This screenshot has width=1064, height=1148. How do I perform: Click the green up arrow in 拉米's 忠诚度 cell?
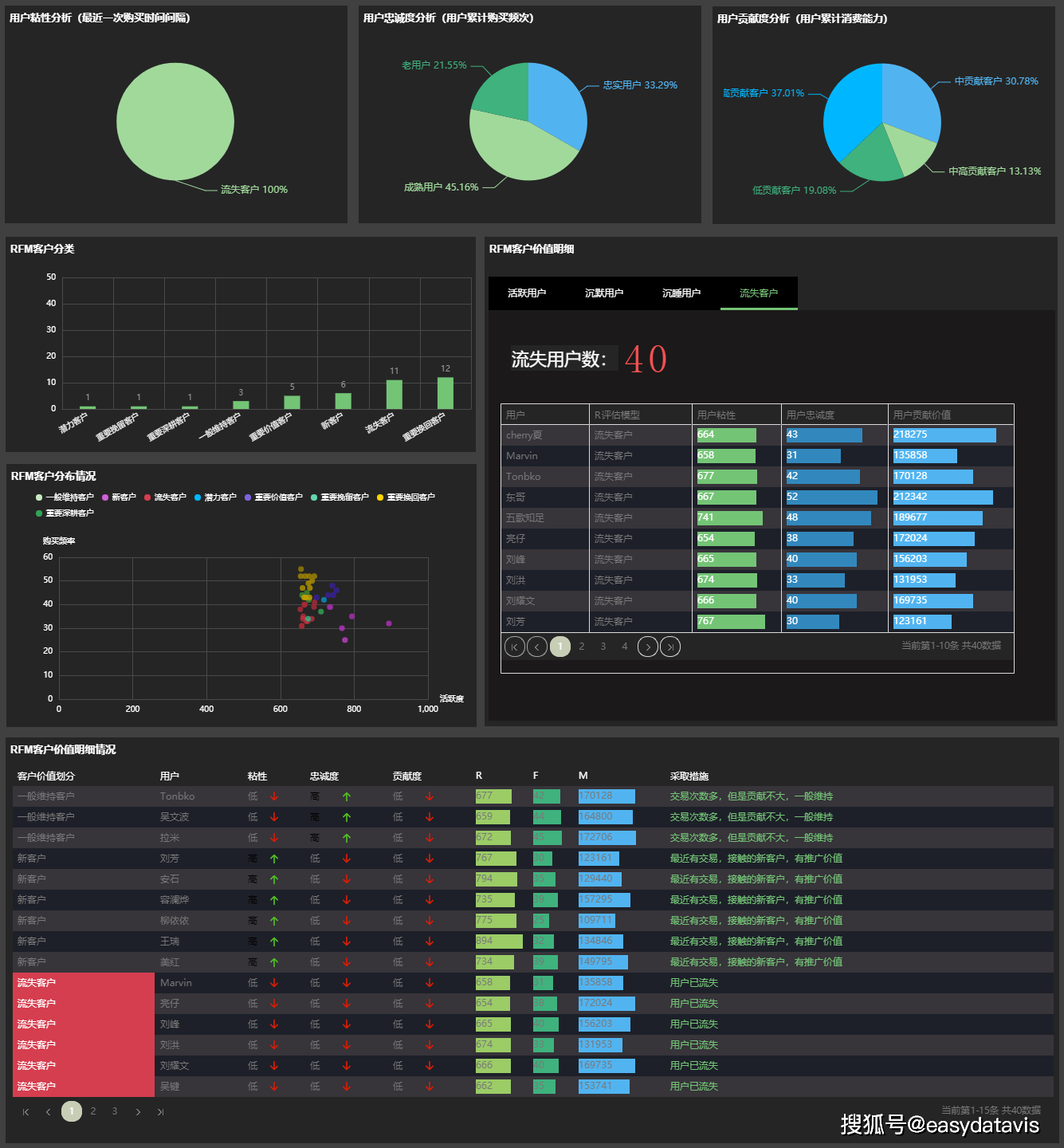click(x=347, y=838)
